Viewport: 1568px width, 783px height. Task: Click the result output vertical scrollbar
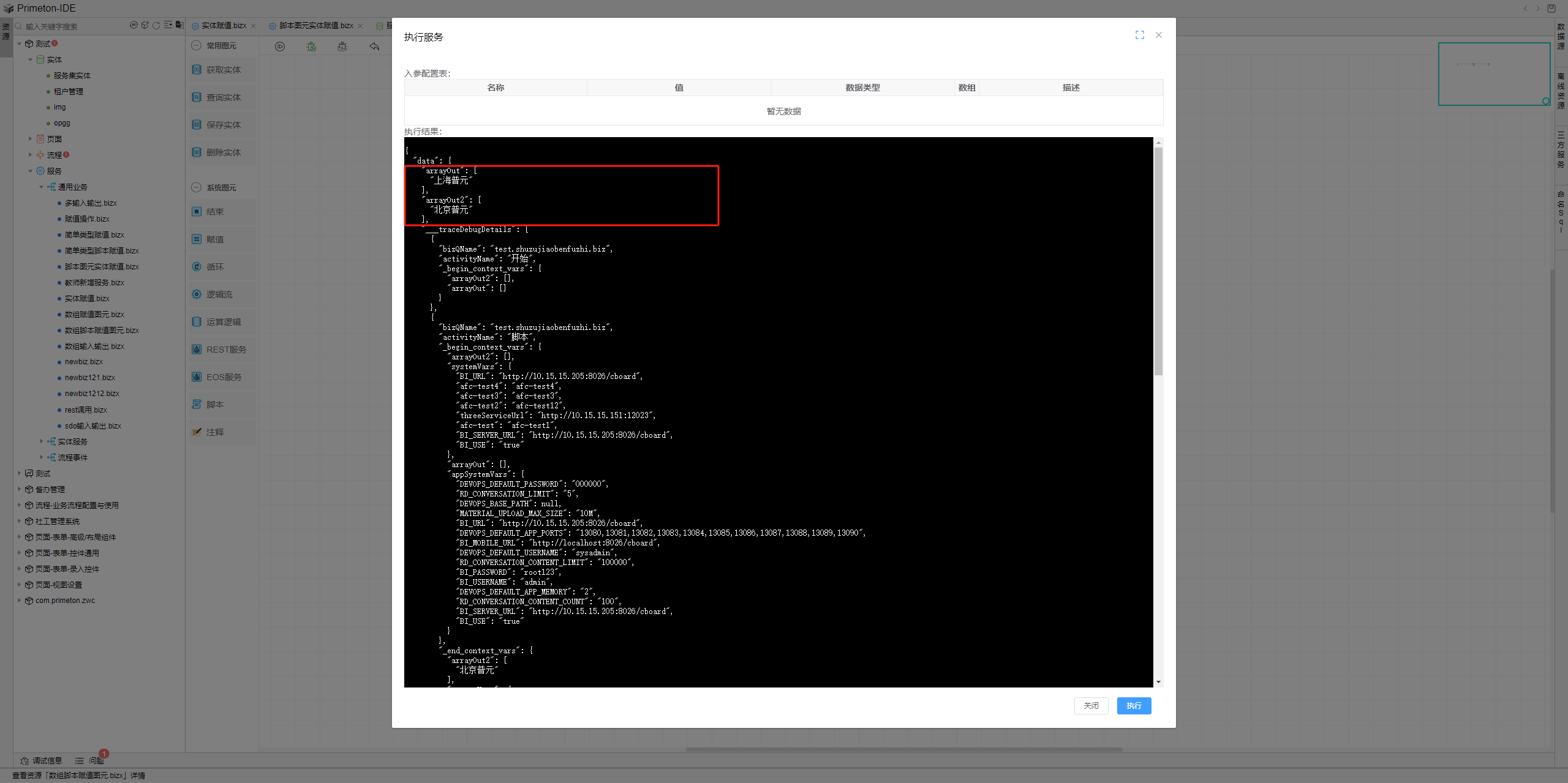tap(1158, 260)
